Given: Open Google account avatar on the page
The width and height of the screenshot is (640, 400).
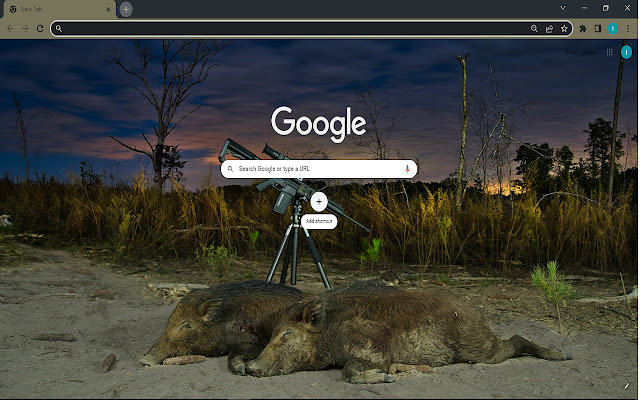Looking at the screenshot, I should coord(626,52).
